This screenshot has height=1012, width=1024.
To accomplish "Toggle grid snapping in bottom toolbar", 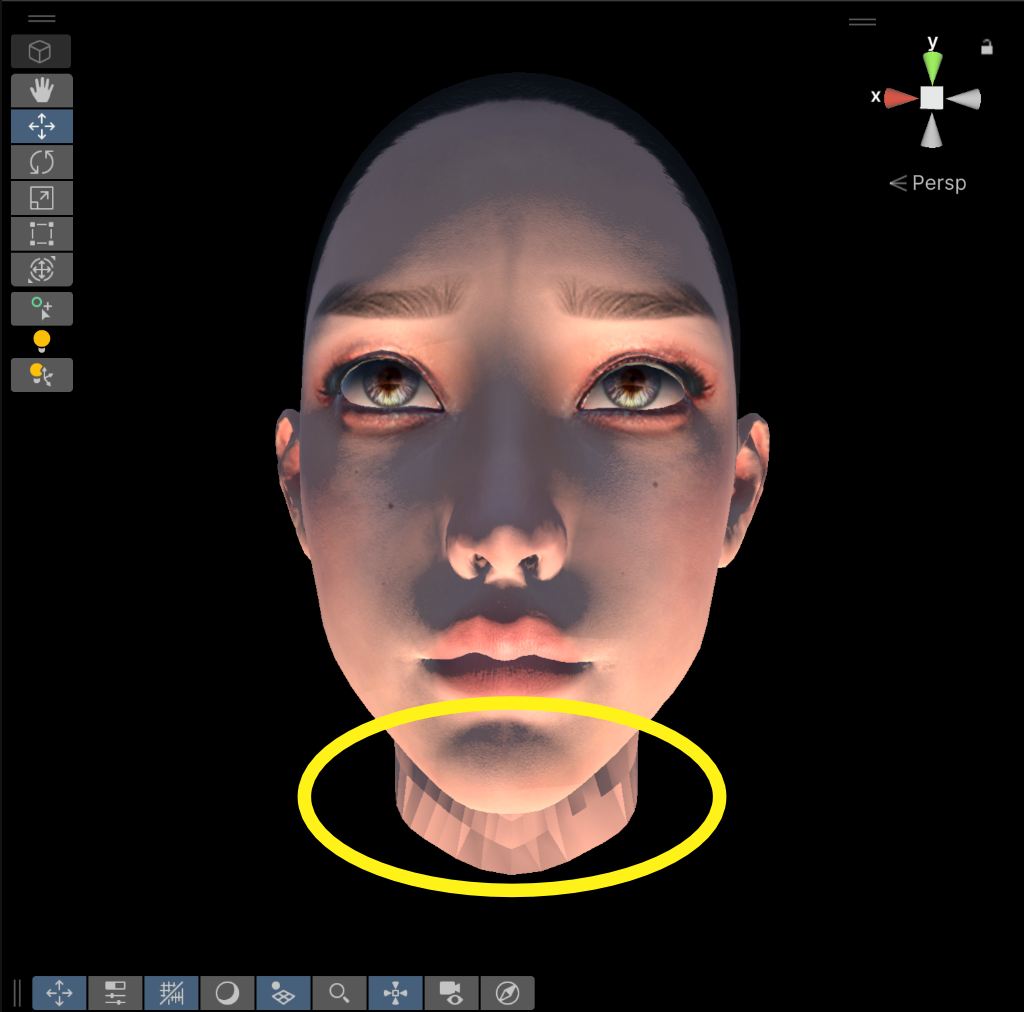I will tap(172, 993).
